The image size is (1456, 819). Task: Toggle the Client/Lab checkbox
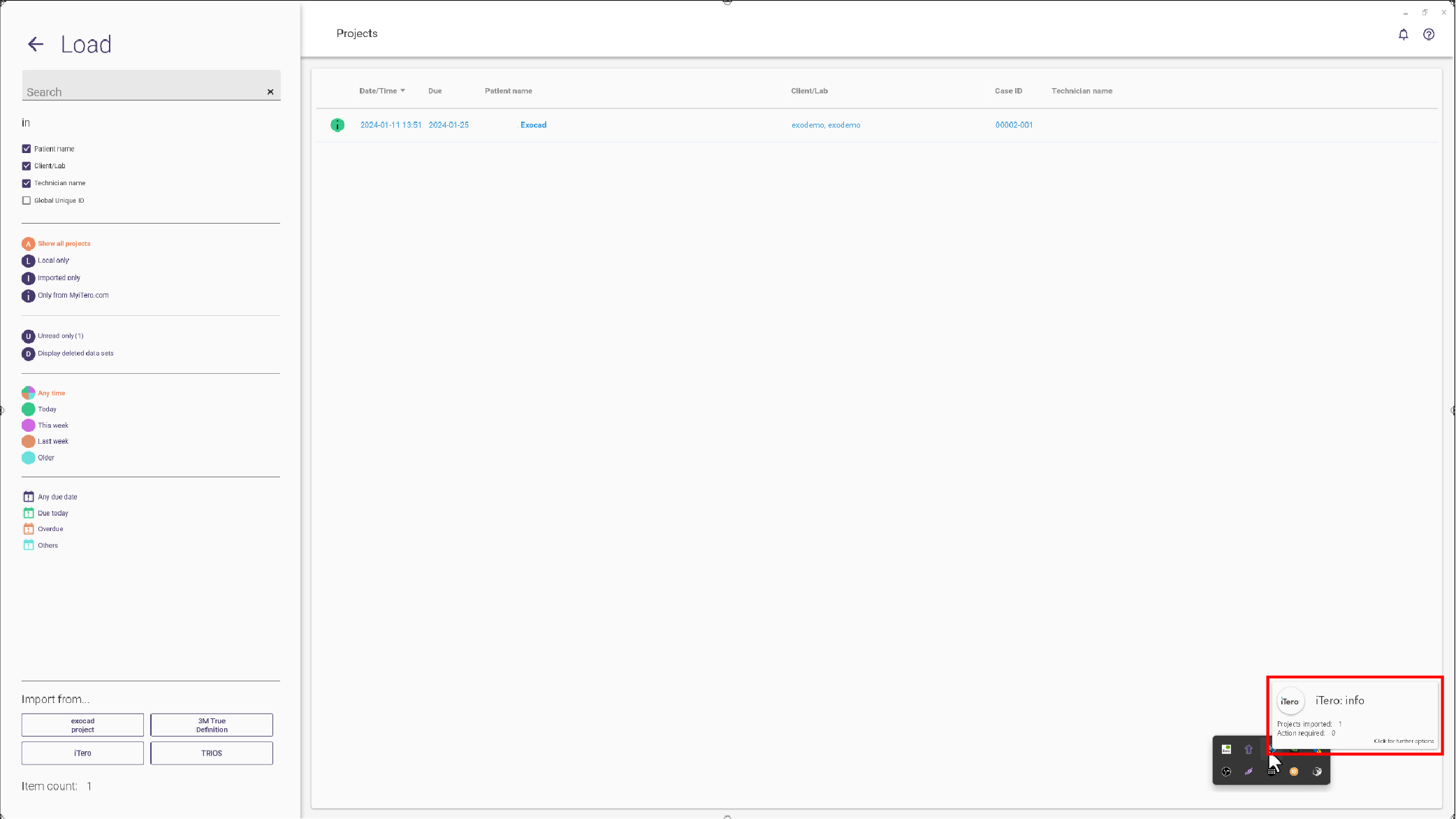tap(27, 166)
